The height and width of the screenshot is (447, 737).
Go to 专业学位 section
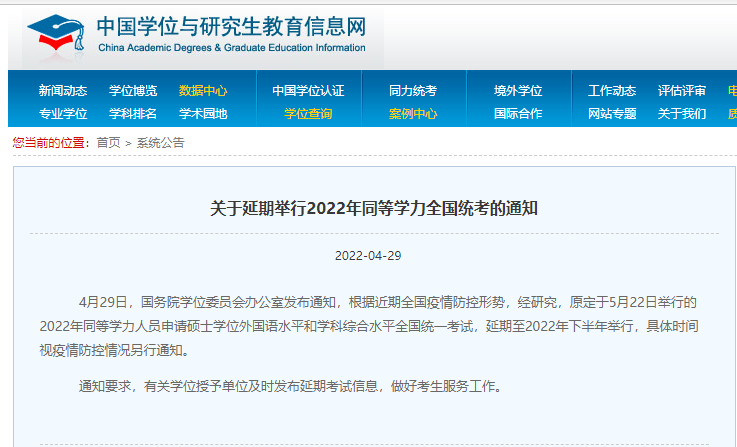pos(63,114)
